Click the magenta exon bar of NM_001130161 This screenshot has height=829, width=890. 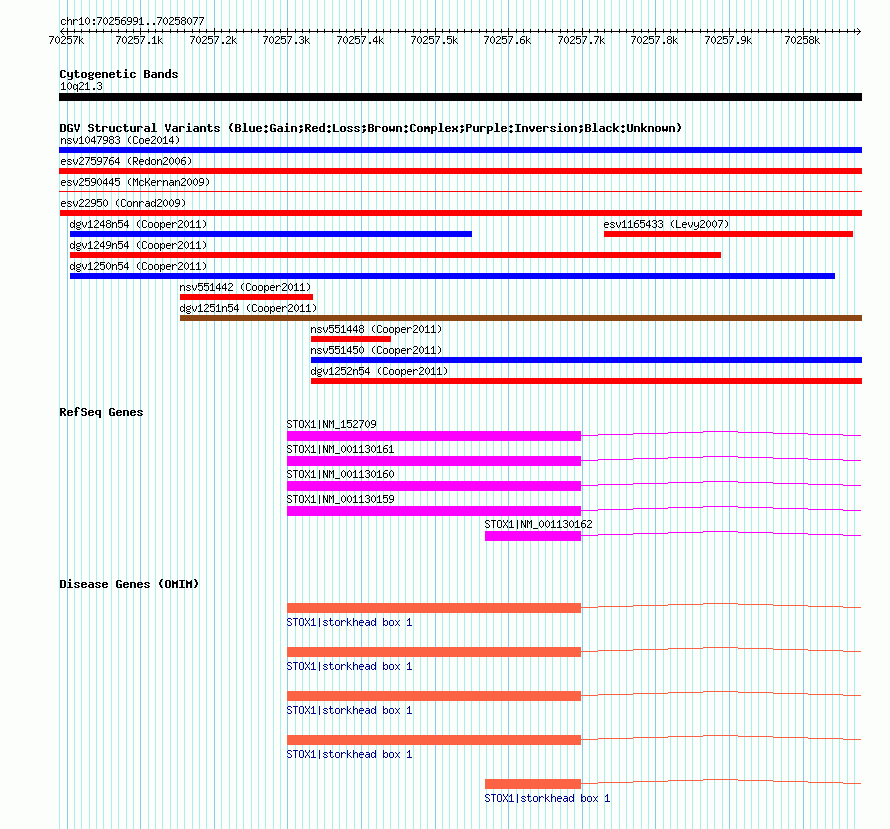coord(434,461)
